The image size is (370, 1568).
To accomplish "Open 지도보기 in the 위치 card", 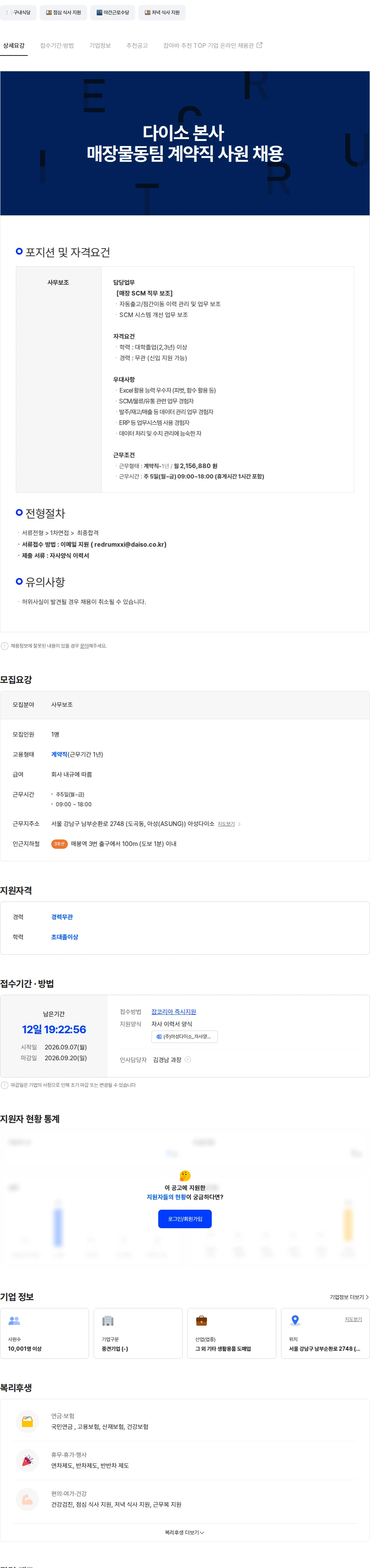I will pyautogui.click(x=353, y=1319).
